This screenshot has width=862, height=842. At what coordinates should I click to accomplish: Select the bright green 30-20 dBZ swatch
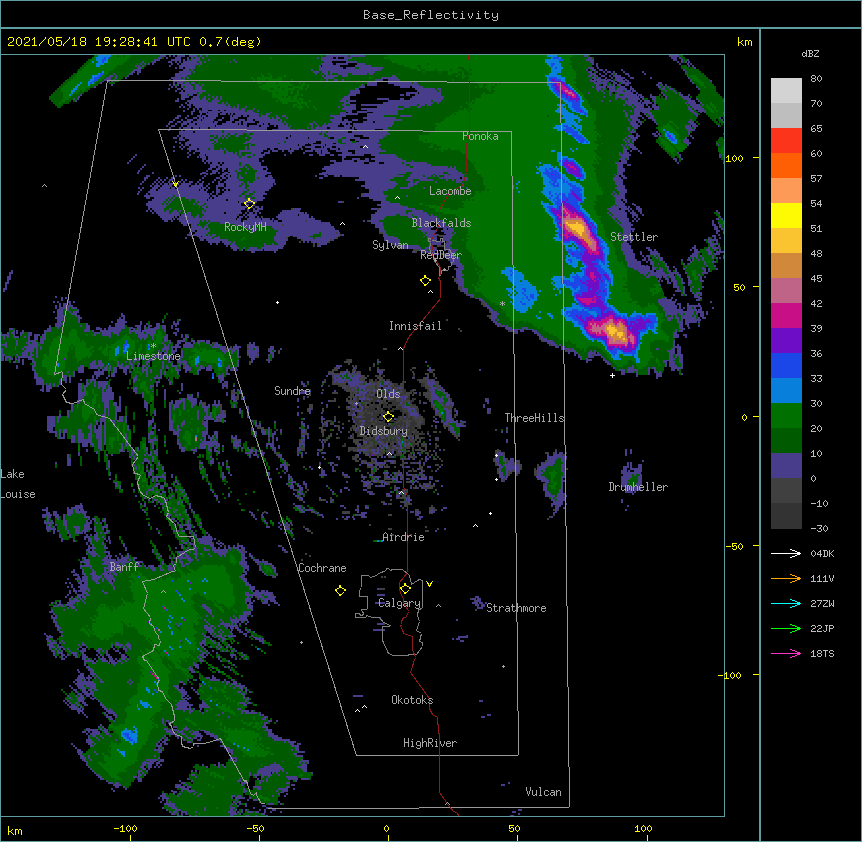[x=786, y=416]
